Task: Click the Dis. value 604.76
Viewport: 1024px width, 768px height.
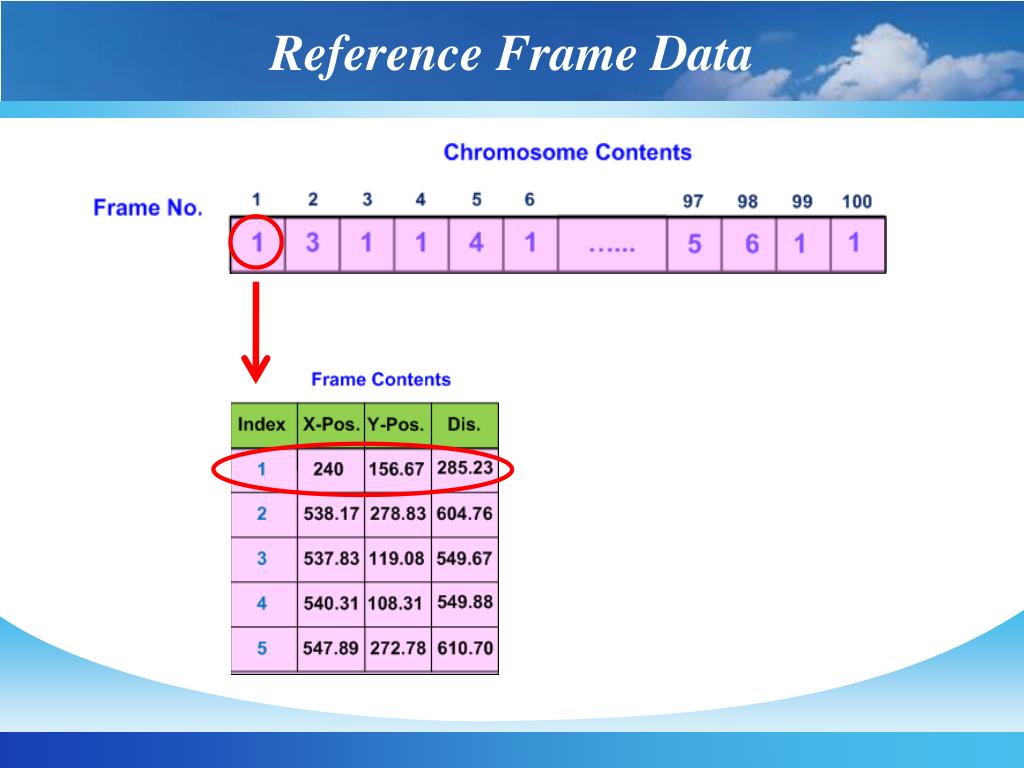Action: [x=464, y=513]
